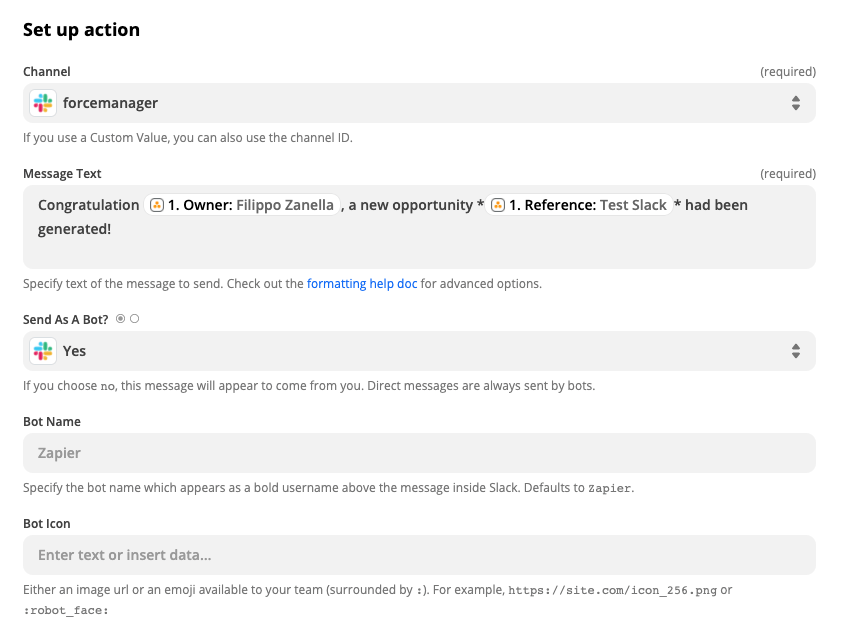Click the Message Text field label
This screenshot has width=843, height=626.
coord(62,174)
